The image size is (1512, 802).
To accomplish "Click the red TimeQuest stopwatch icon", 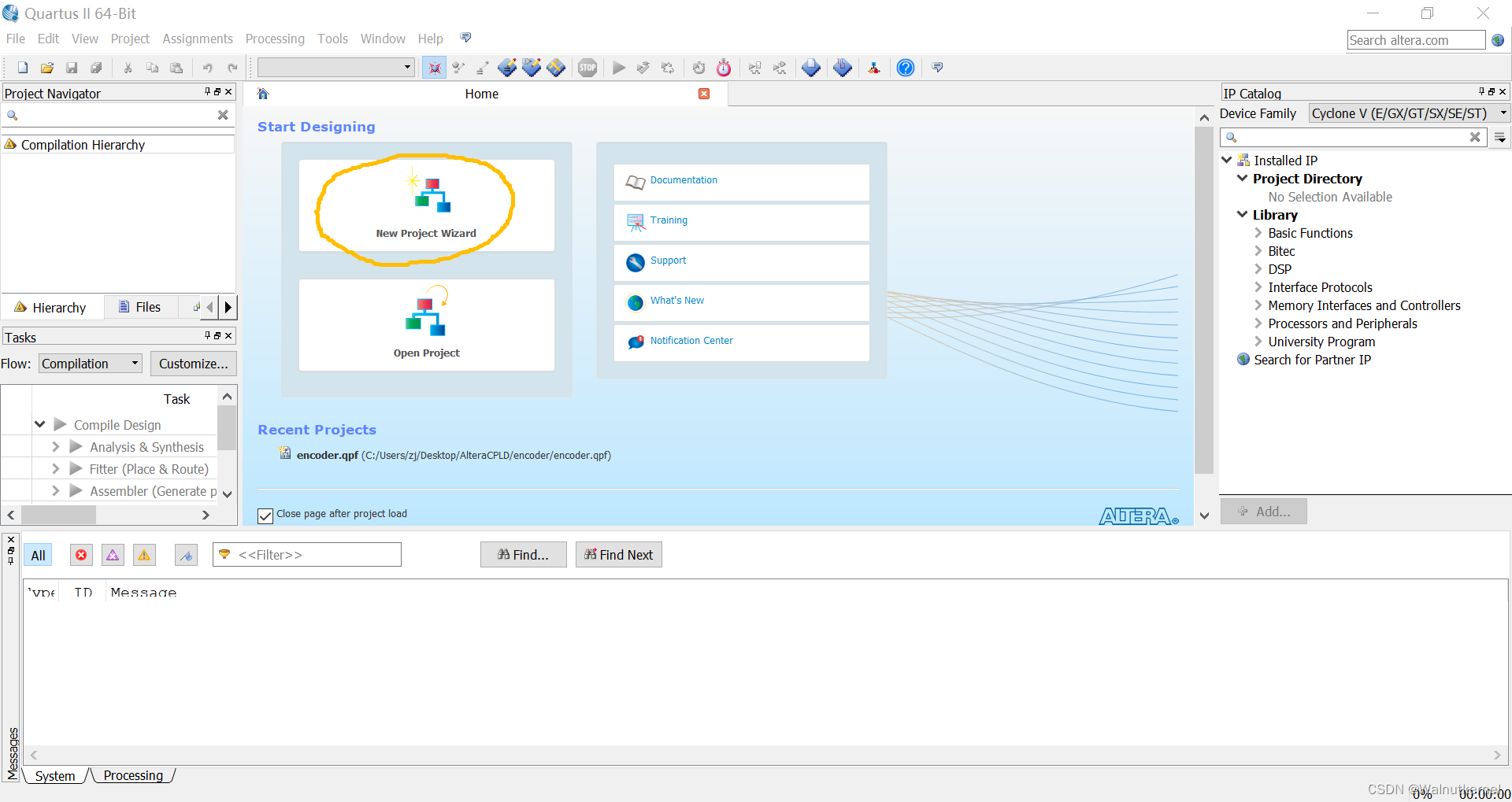I will tap(724, 68).
